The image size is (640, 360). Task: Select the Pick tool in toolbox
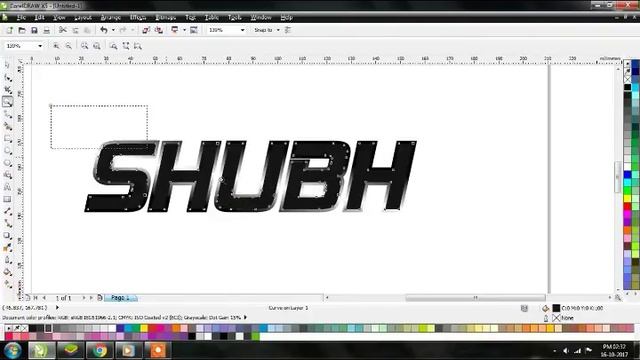point(7,65)
